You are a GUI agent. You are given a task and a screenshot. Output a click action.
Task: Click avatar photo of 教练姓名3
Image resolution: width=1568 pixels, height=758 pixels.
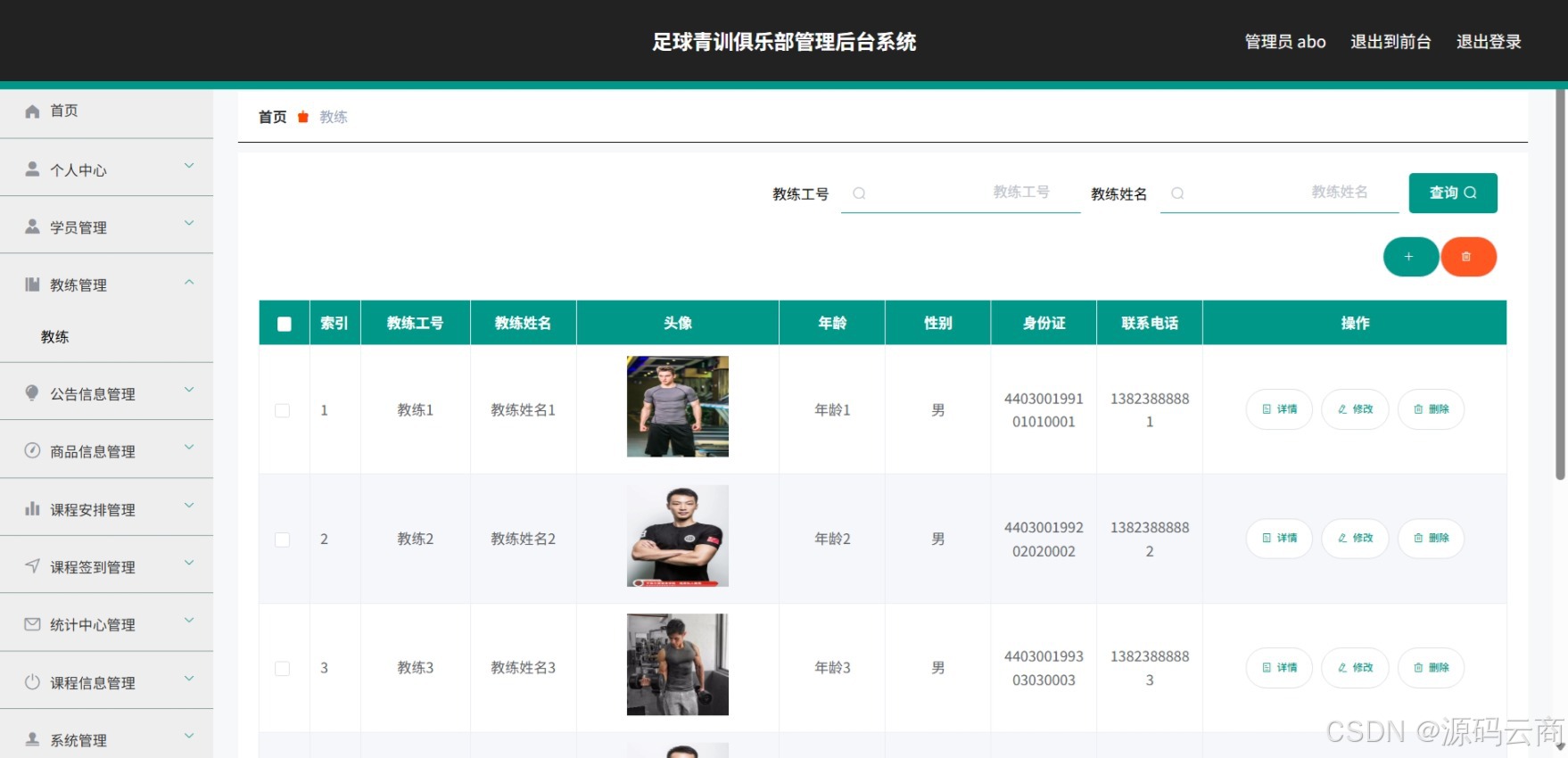tap(678, 664)
